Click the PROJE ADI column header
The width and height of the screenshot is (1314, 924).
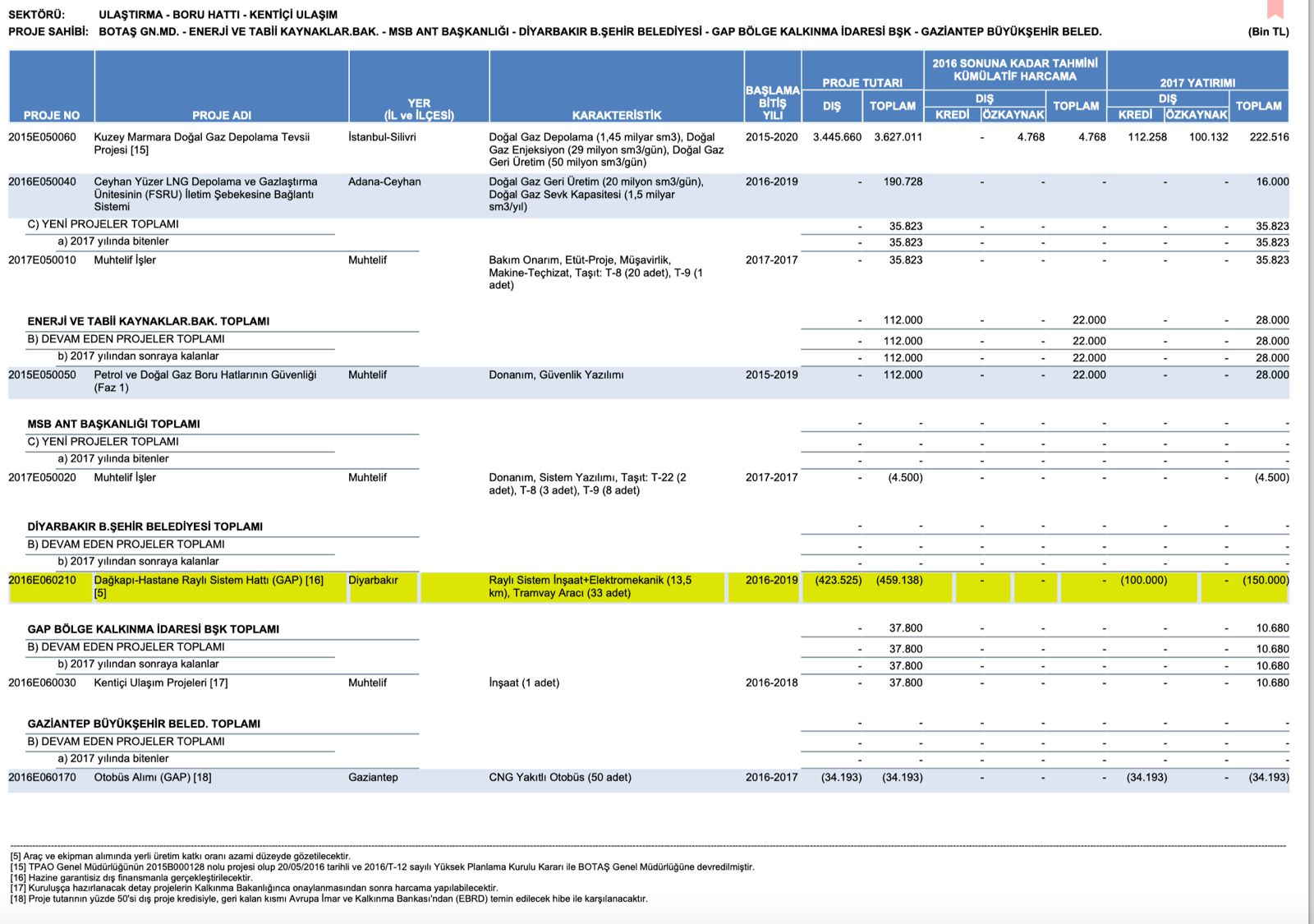click(x=222, y=115)
